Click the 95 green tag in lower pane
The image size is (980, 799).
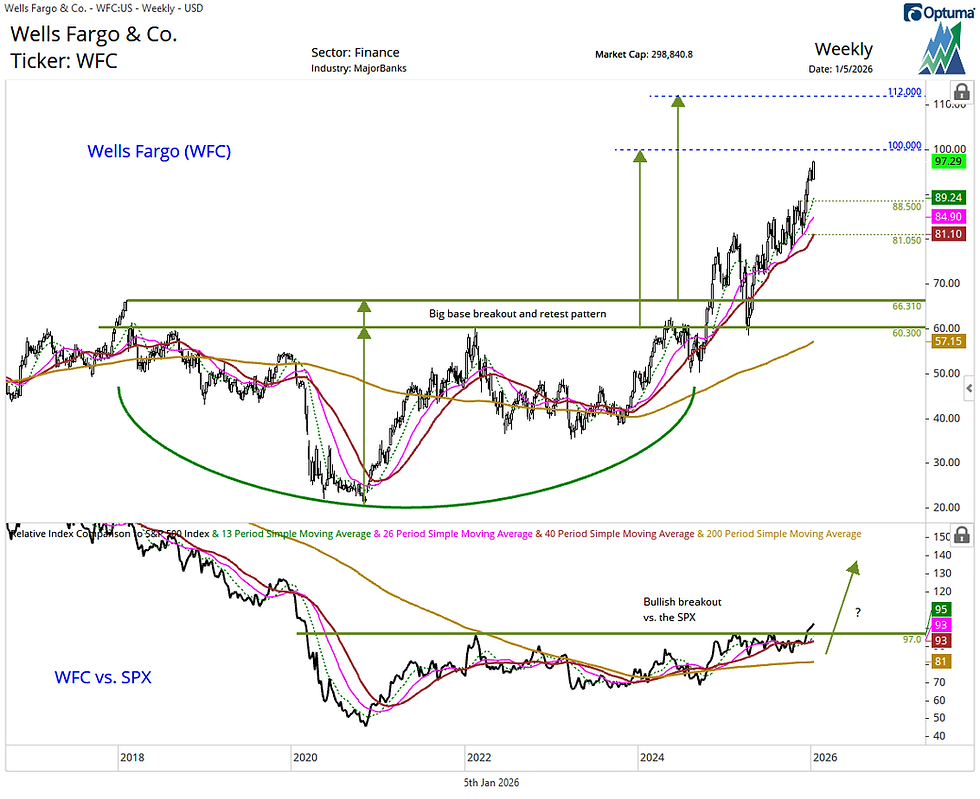[941, 610]
